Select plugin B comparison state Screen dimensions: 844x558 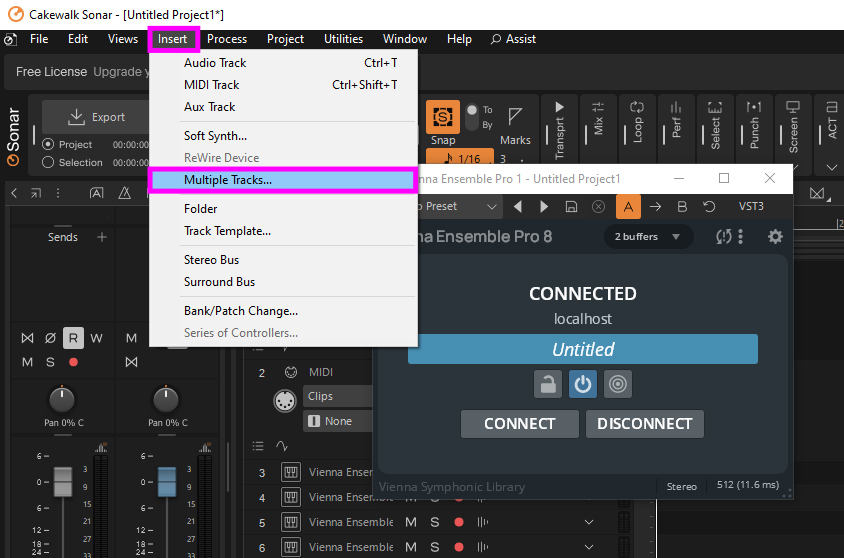tap(682, 207)
